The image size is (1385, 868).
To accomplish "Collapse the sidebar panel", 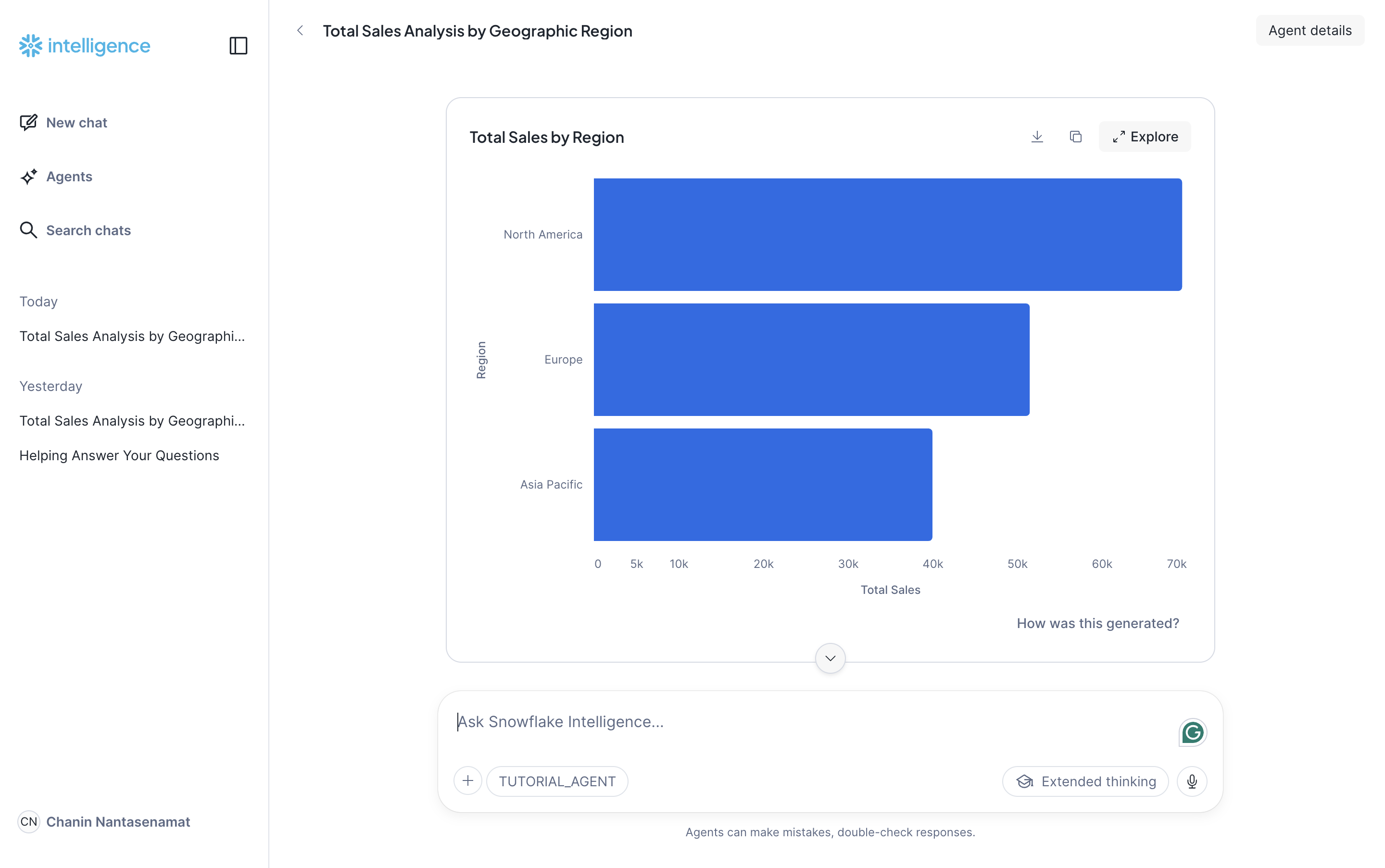I will point(238,45).
